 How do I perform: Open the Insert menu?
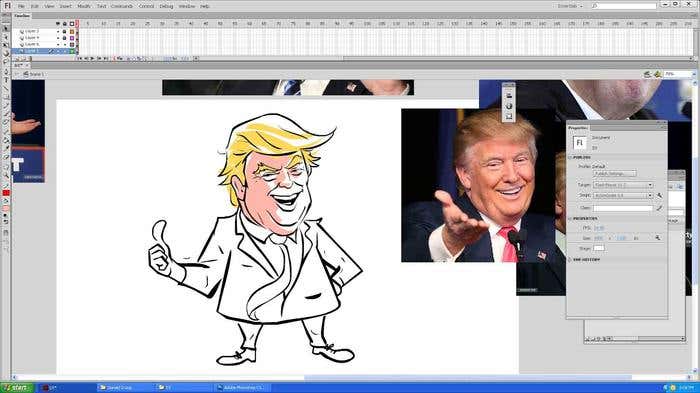65,6
